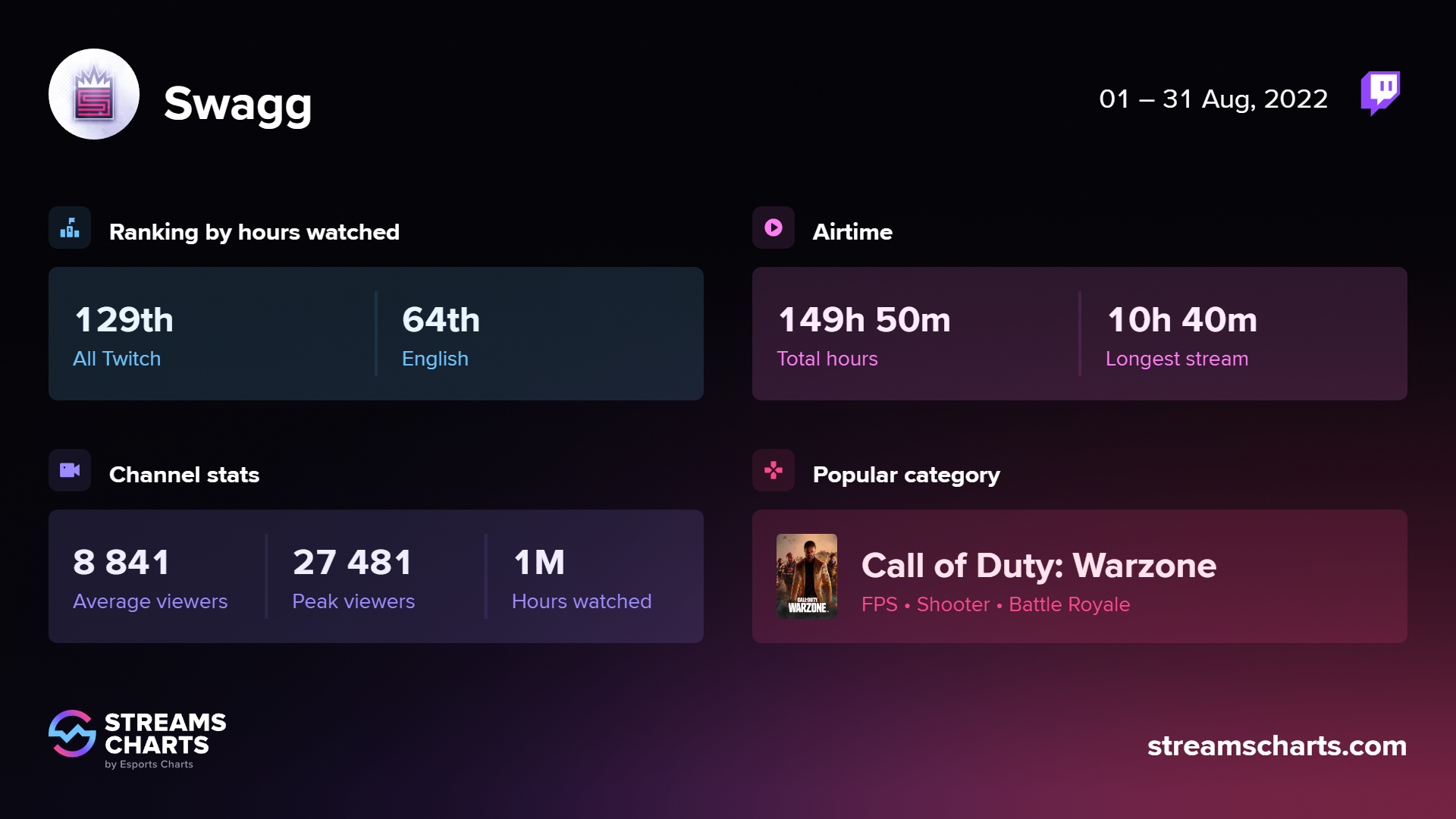Click the date range 01 – 31 Aug, 2022
1456x819 pixels.
coord(1213,99)
